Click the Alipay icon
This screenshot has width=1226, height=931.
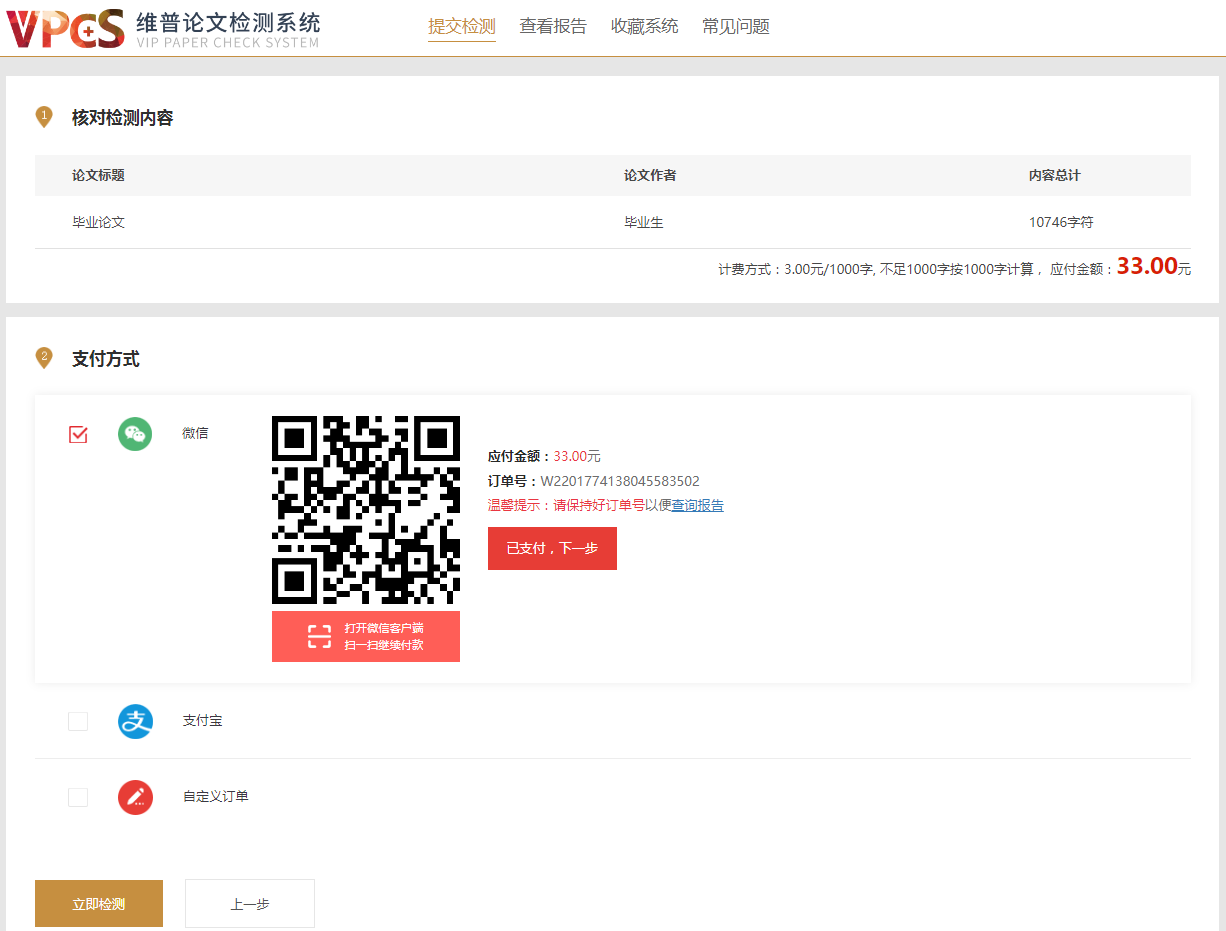[135, 721]
